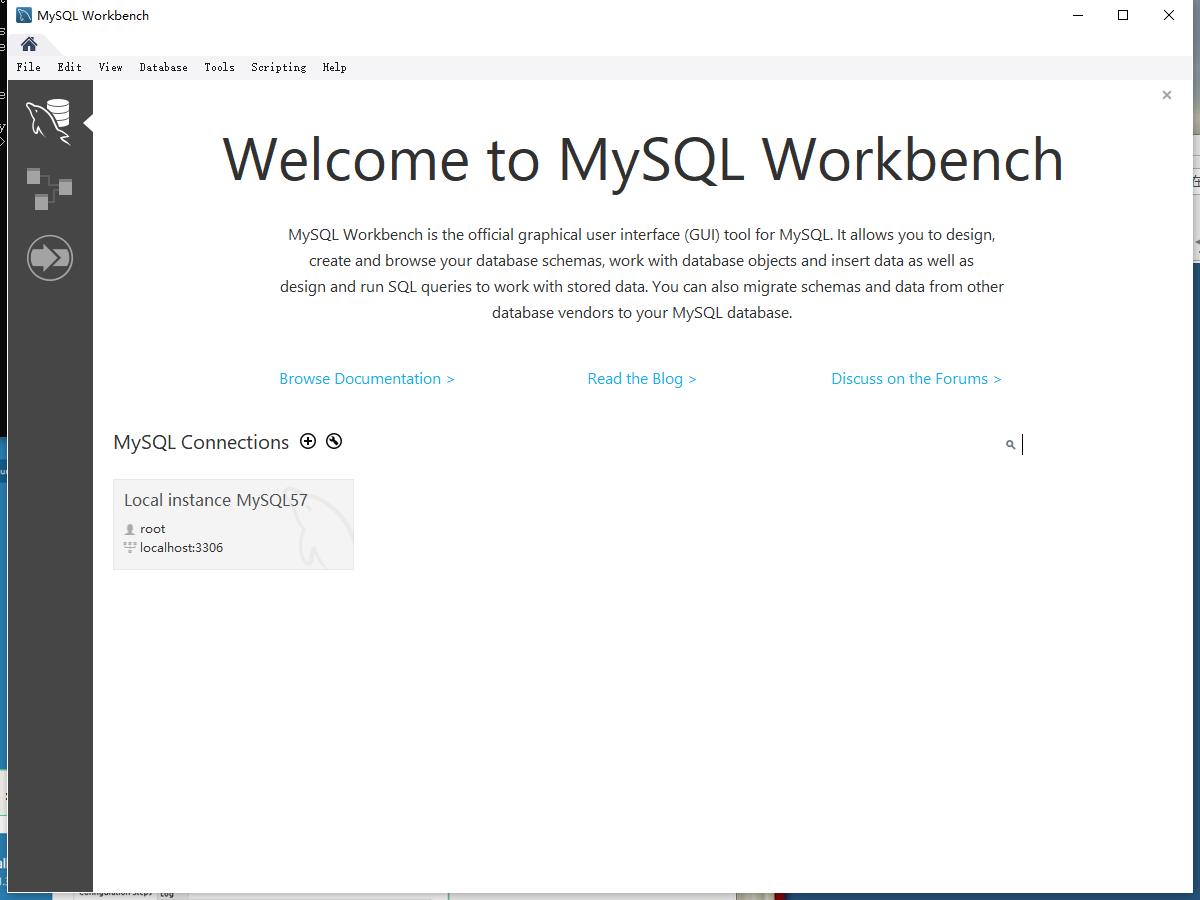Open the Tools menu
Screen dimensions: 1200x900
(219, 67)
